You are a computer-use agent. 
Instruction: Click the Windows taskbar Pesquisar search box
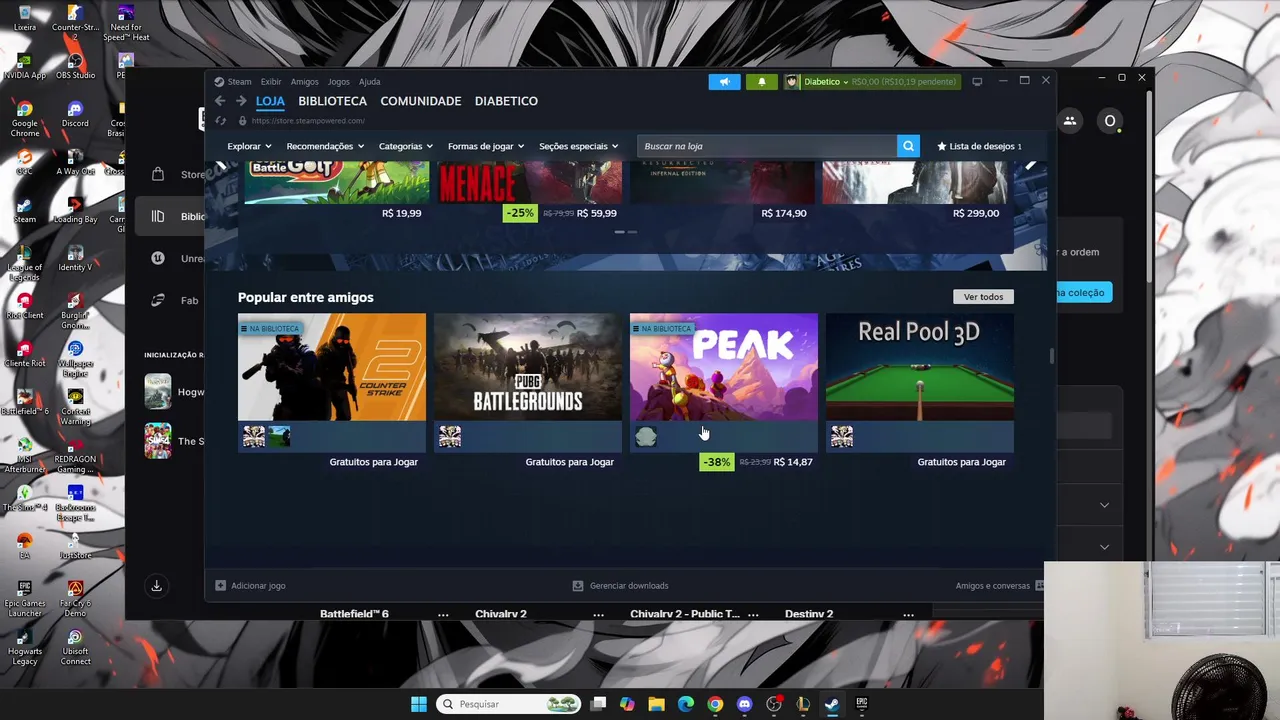pos(510,704)
